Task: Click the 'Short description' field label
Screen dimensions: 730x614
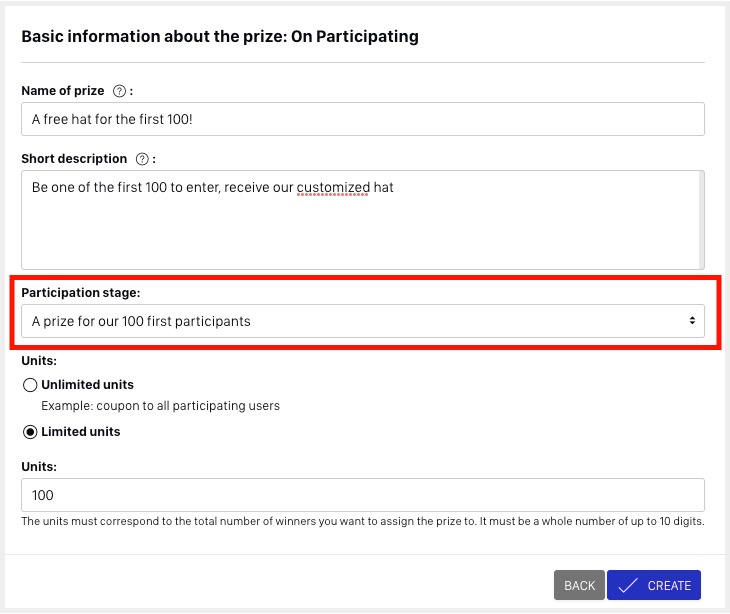Action: (74, 159)
